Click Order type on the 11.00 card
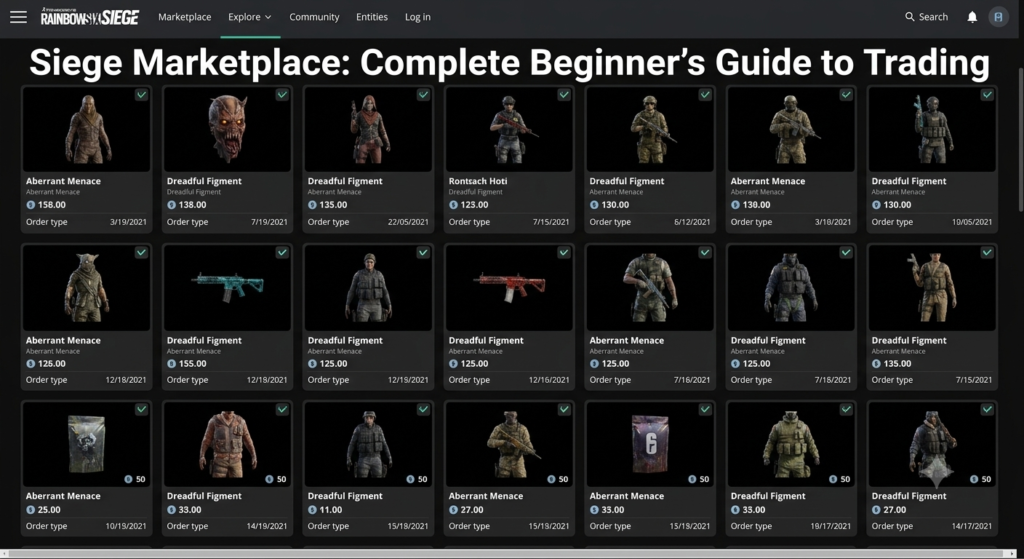The height and width of the screenshot is (559, 1024). [x=328, y=526]
